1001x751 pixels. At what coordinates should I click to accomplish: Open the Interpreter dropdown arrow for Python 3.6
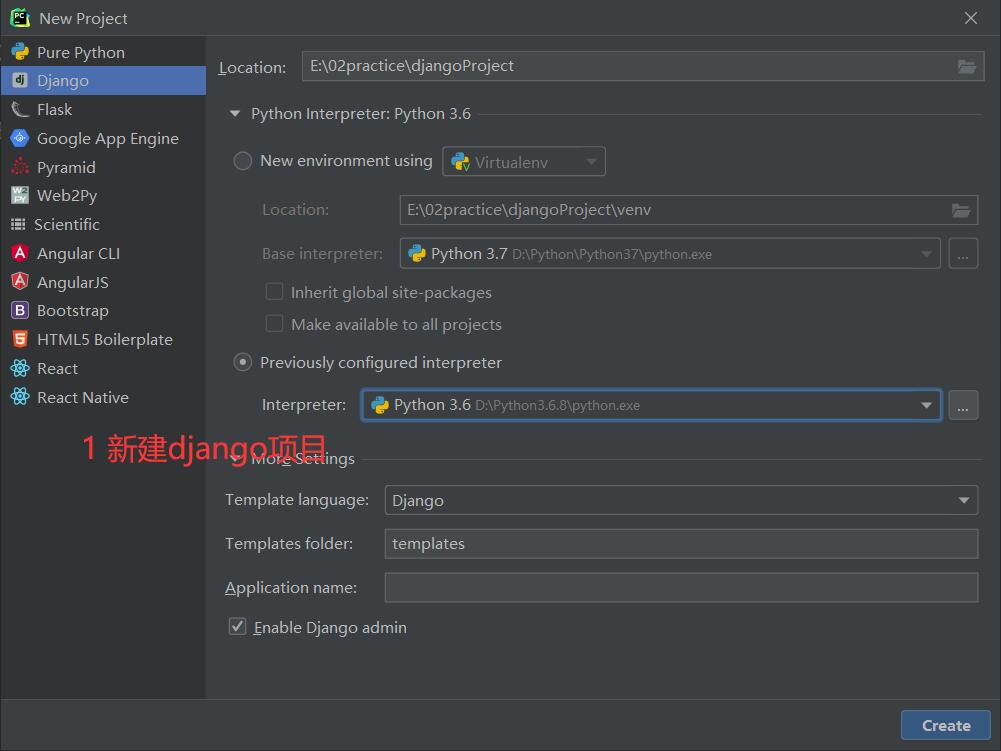point(926,406)
